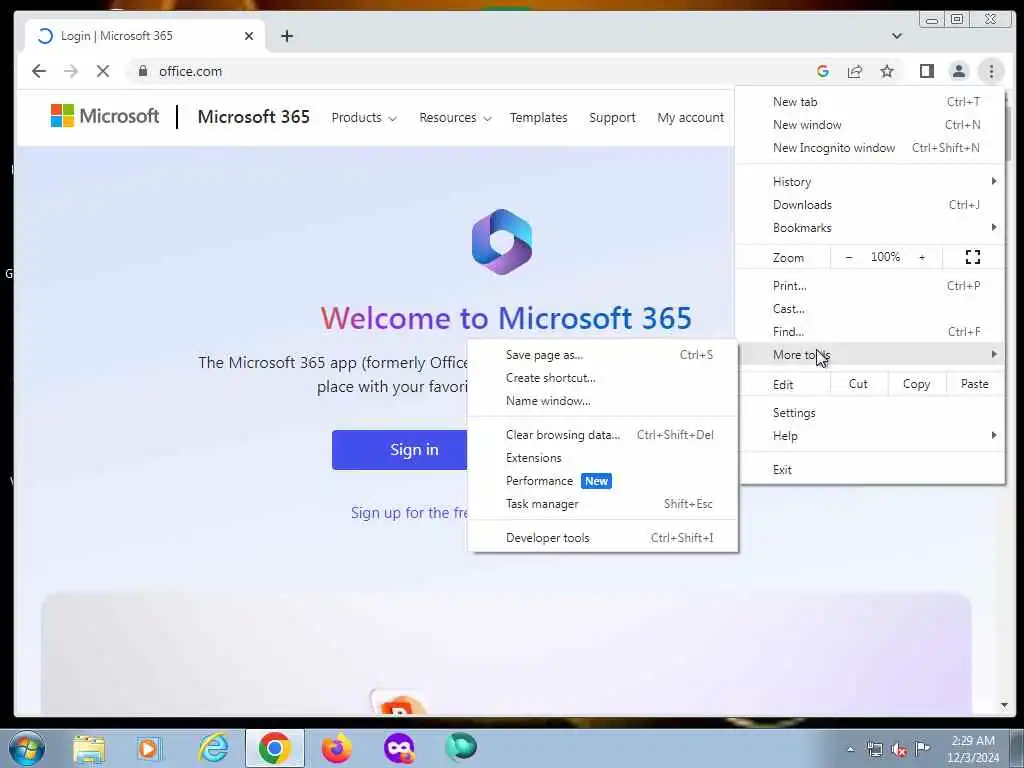Open Extensions from submenu
Image resolution: width=1024 pixels, height=768 pixels.
pos(603,458)
